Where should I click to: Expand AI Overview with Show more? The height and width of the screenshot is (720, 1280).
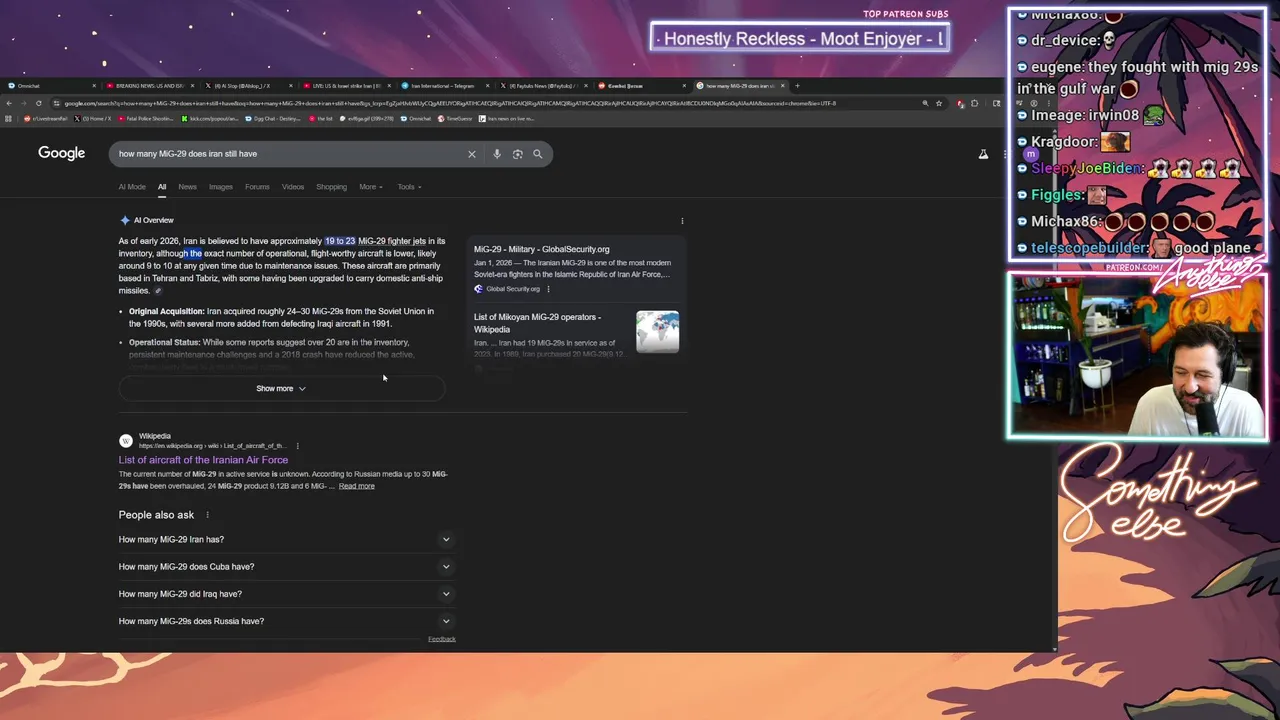[x=281, y=389]
